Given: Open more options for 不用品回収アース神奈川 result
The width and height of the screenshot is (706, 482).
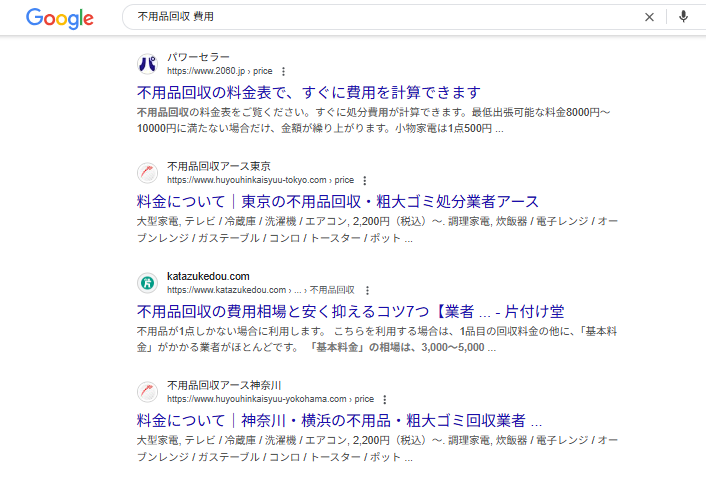Looking at the screenshot, I should pos(385,399).
